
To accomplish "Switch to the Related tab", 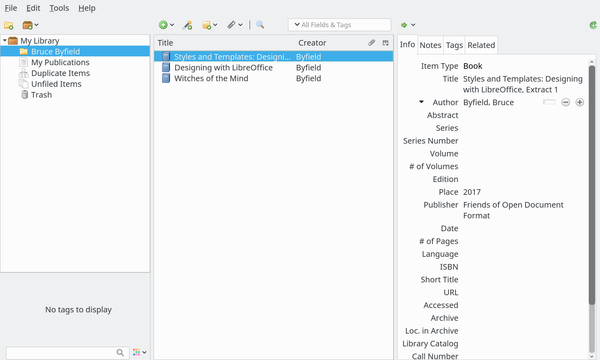I will (481, 45).
